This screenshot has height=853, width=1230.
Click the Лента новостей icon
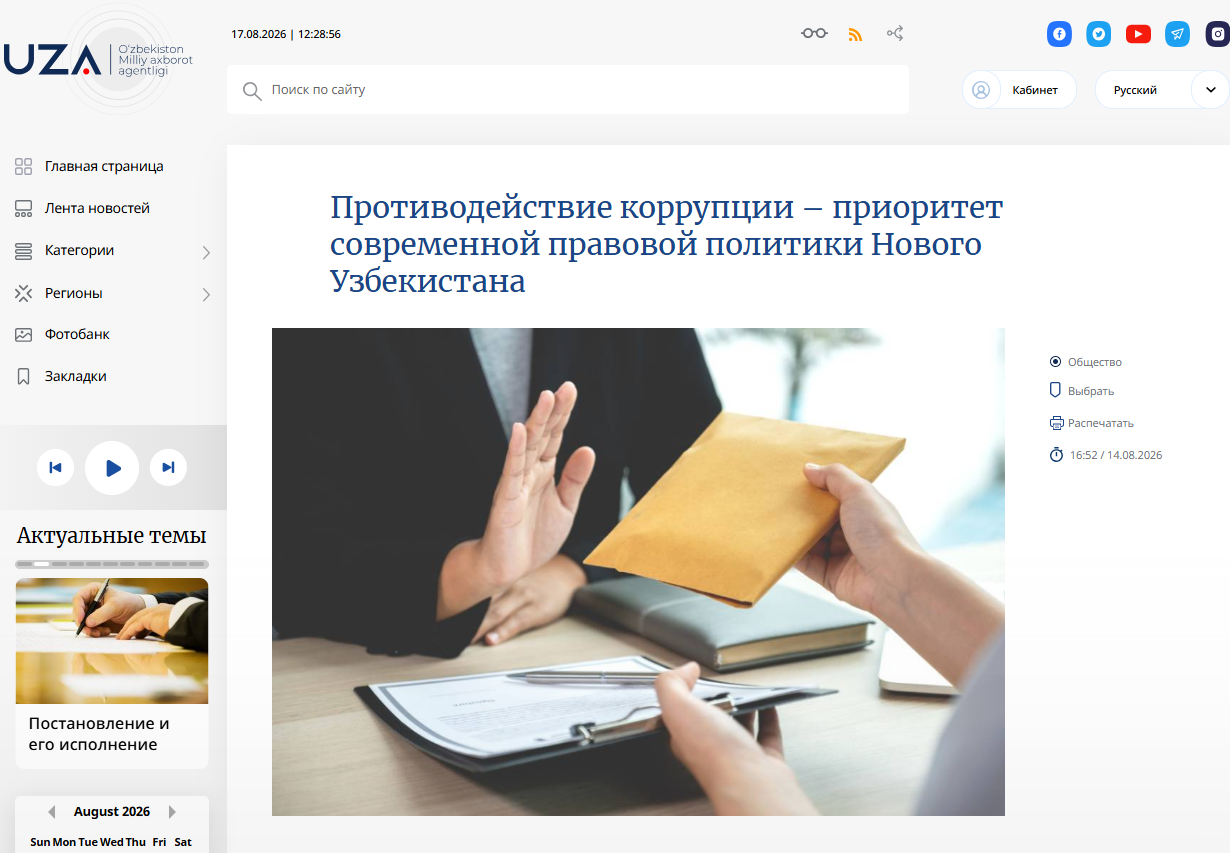[23, 209]
